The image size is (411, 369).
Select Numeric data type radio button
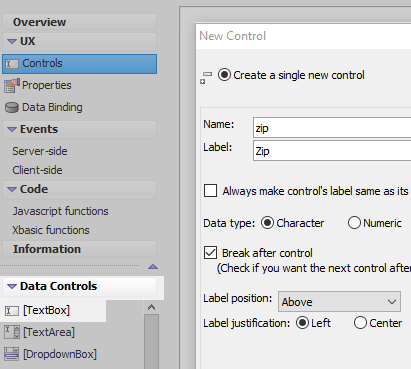click(x=354, y=223)
